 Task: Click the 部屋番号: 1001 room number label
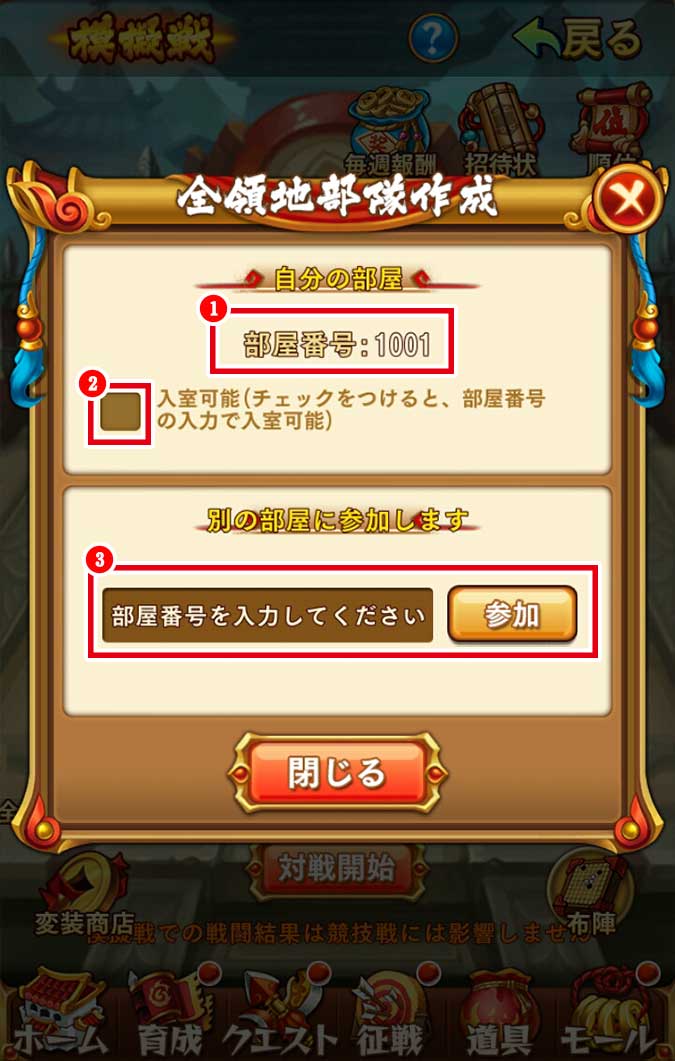[x=336, y=345]
